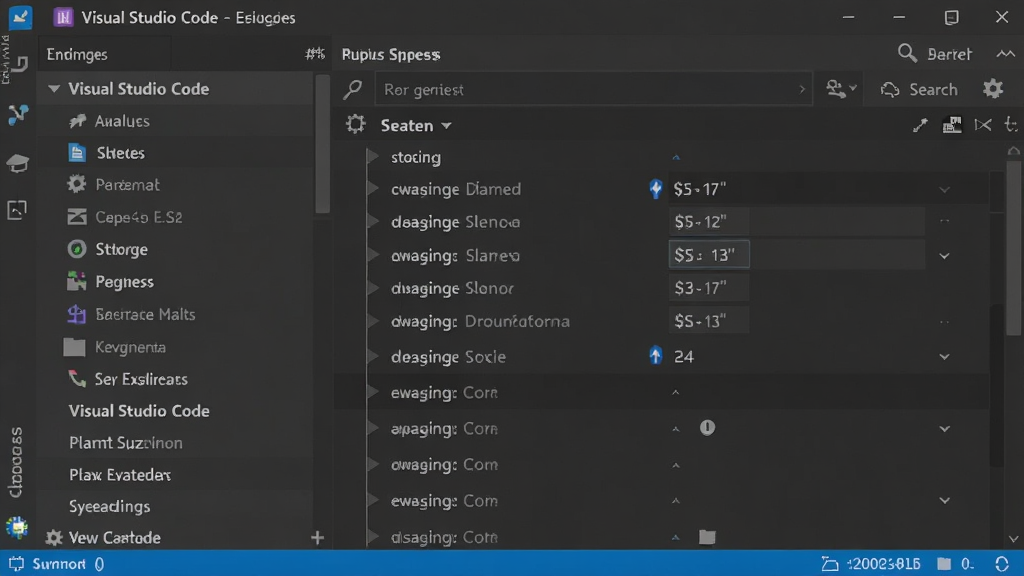
Task: Select Baeirtace Malts tree item
Action: coord(176,314)
